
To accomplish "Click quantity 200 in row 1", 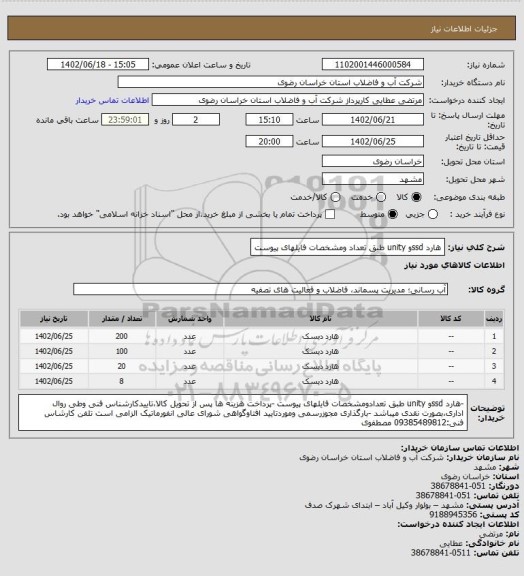I will click(122, 336).
